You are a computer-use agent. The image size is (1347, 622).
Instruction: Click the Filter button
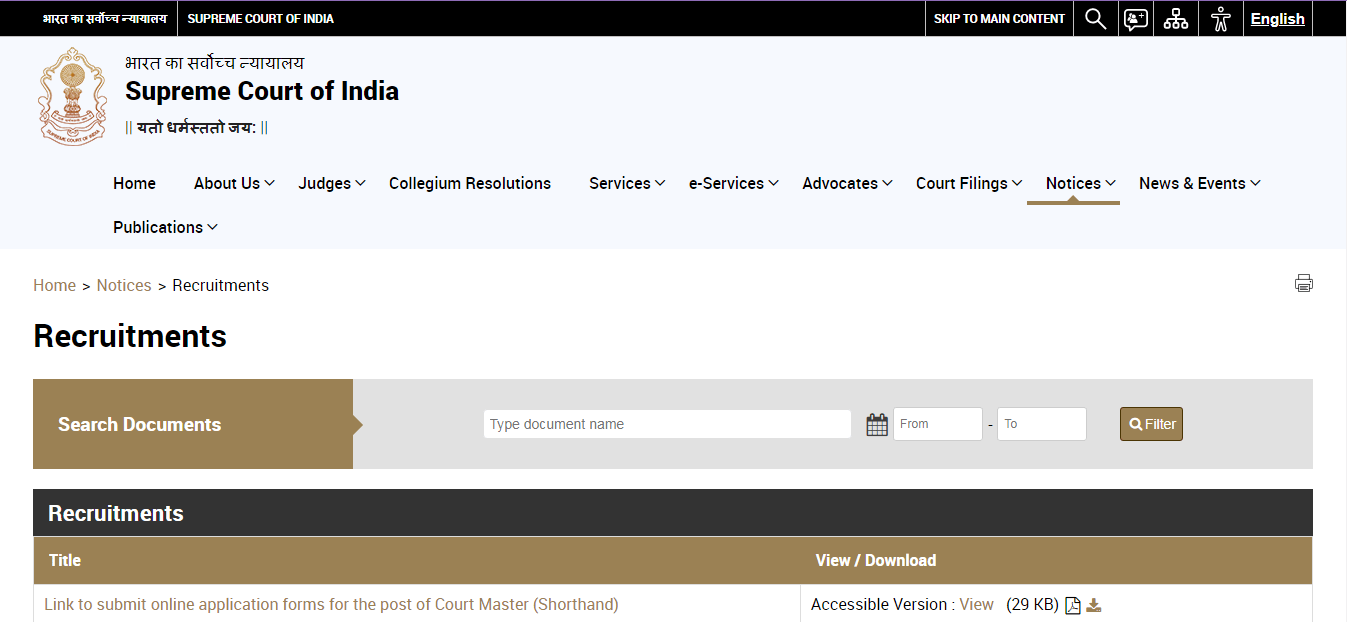[x=1150, y=424]
